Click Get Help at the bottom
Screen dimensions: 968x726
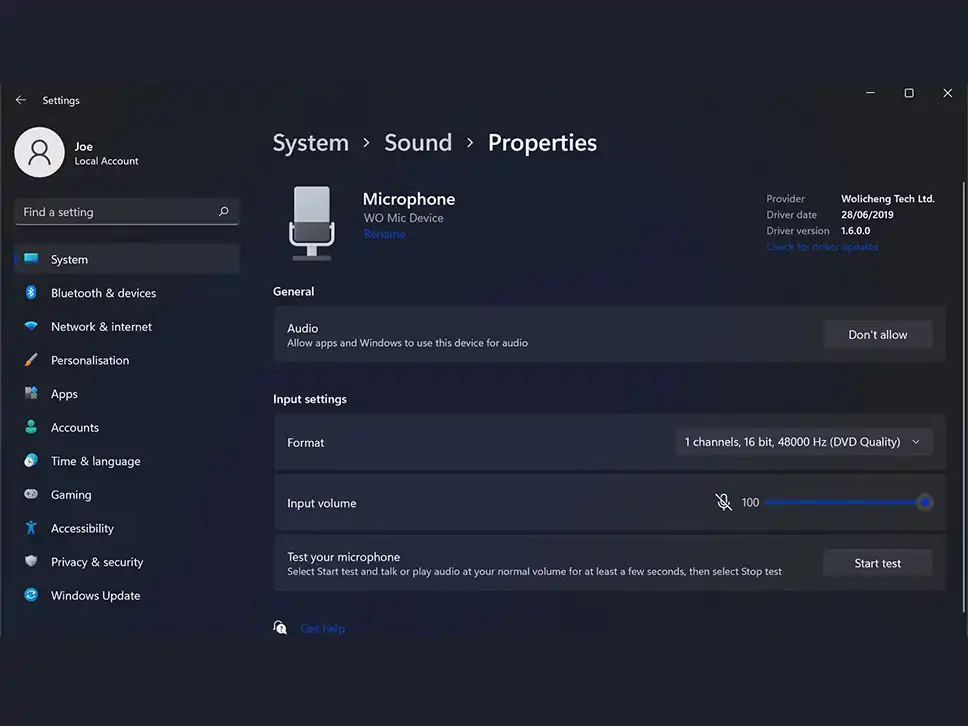[x=322, y=627]
